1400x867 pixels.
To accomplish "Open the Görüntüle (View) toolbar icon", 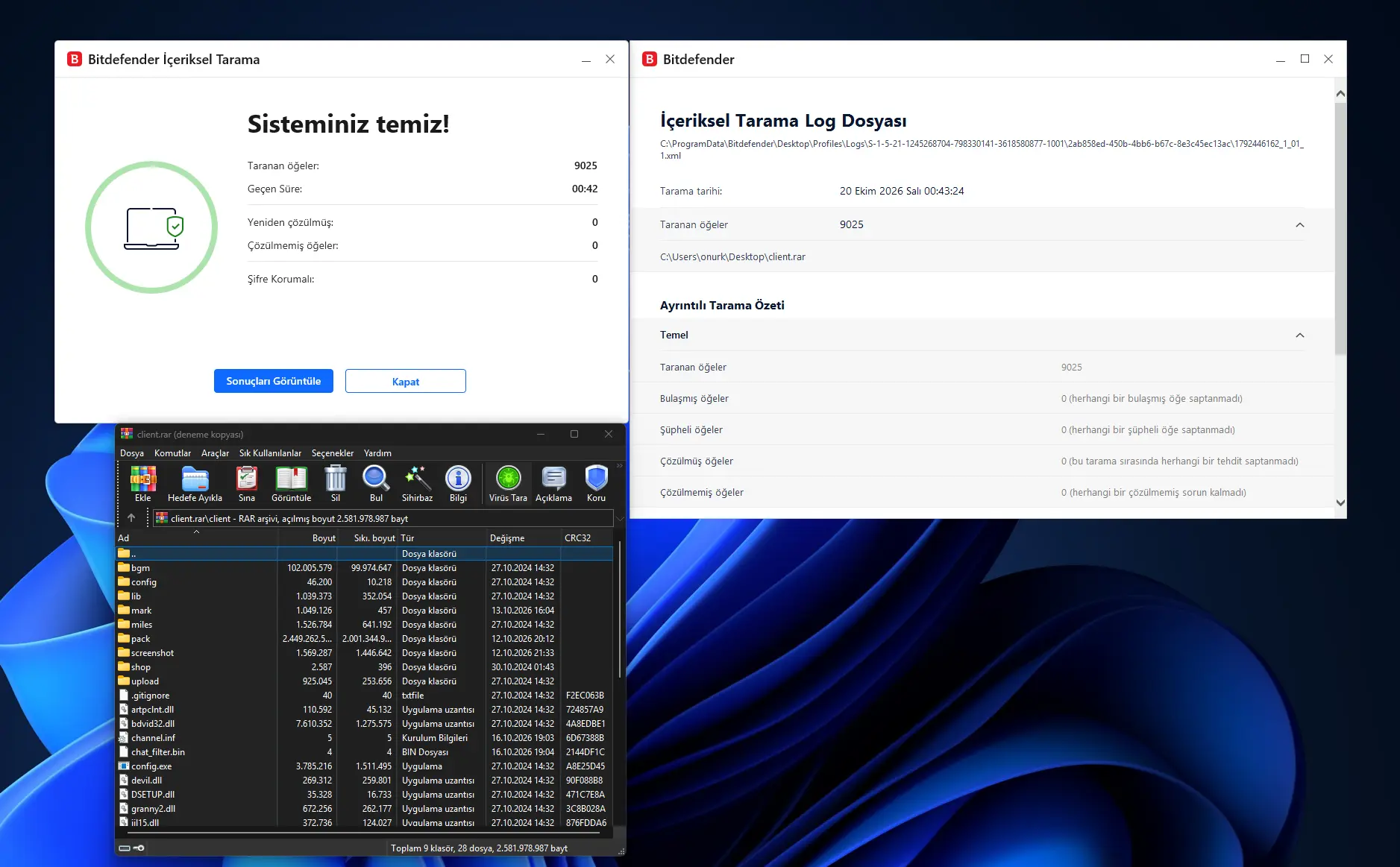I will [x=291, y=484].
